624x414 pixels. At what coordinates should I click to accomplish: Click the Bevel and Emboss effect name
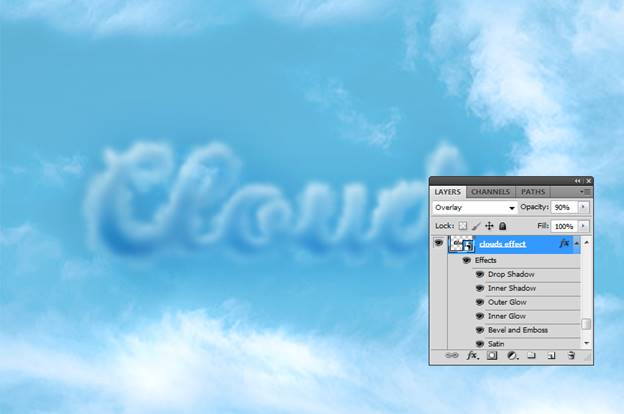(x=518, y=330)
